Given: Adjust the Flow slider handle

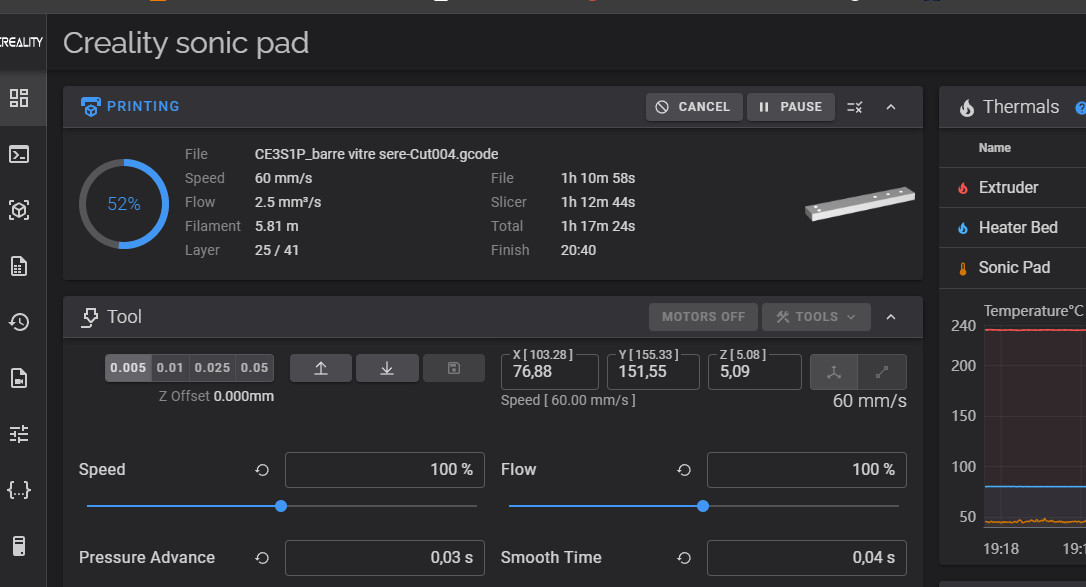Looking at the screenshot, I should click(x=703, y=506).
